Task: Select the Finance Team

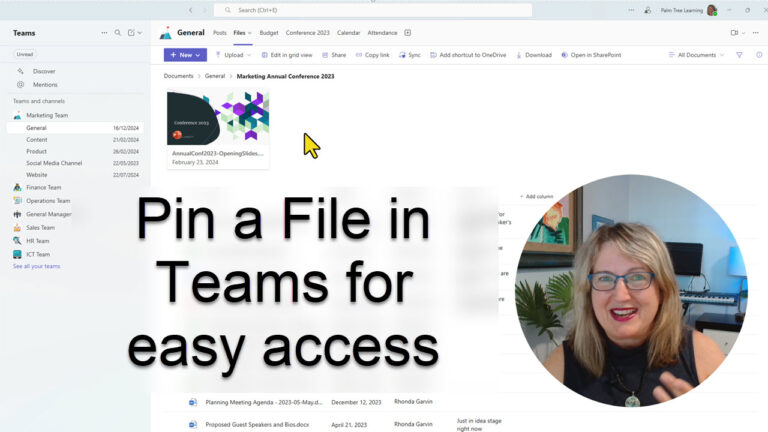Action: click(43, 188)
